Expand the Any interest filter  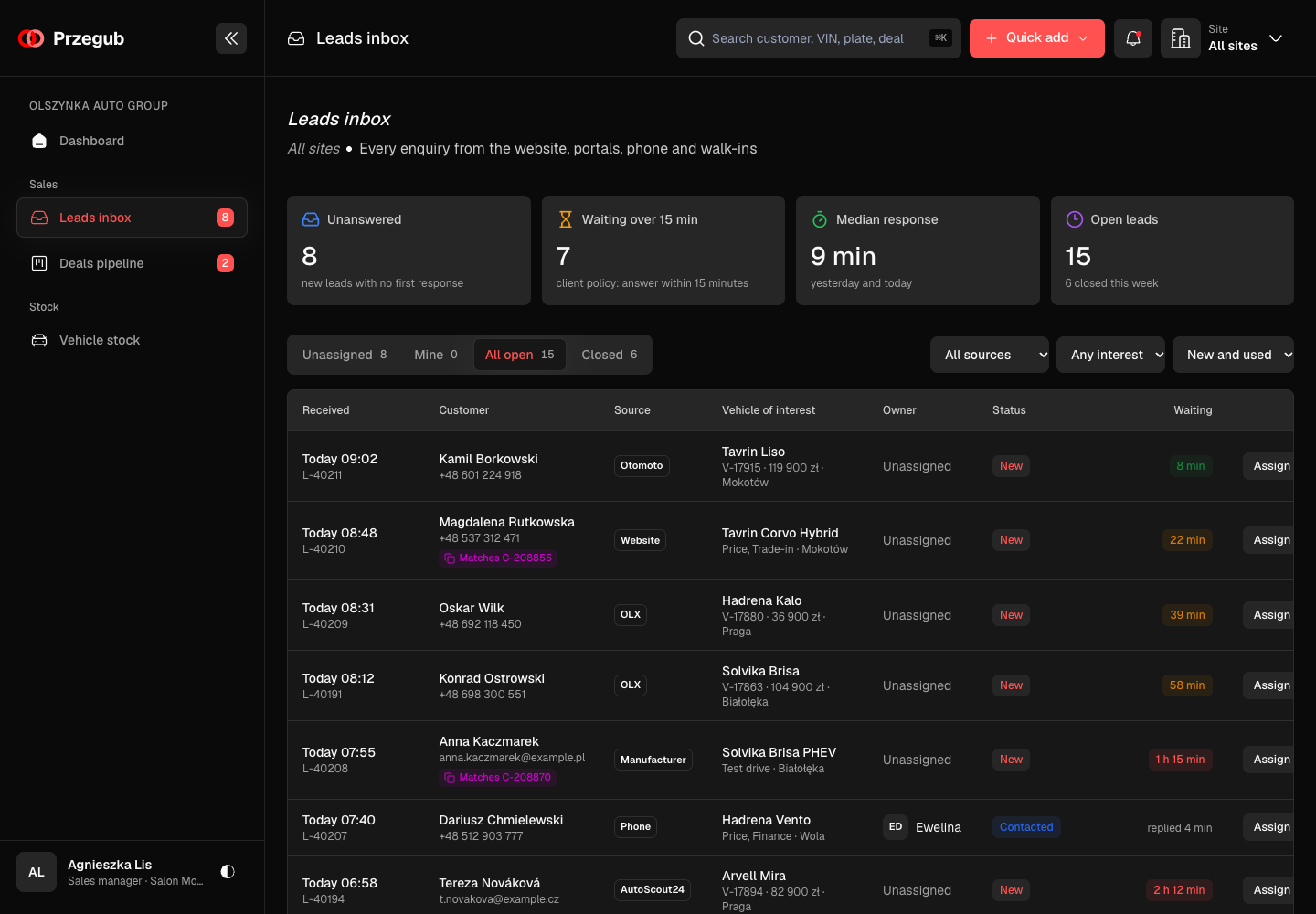(x=1111, y=355)
